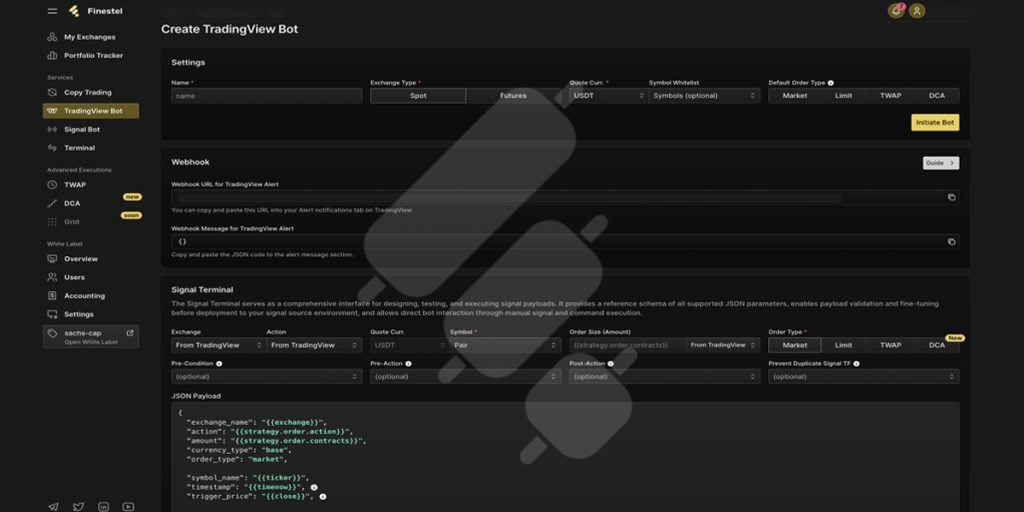Open the user profile avatar icon
The width and height of the screenshot is (1024, 512).
917,11
